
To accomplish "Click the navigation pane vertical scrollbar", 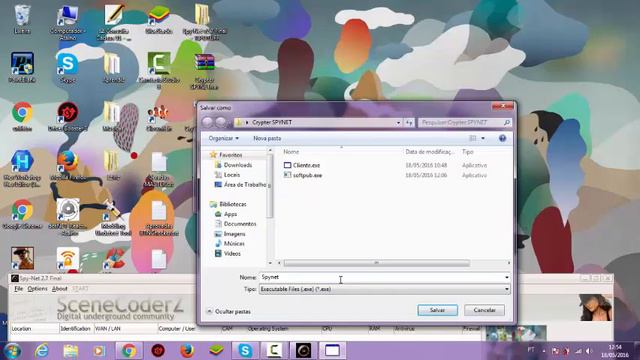I will point(270,186).
